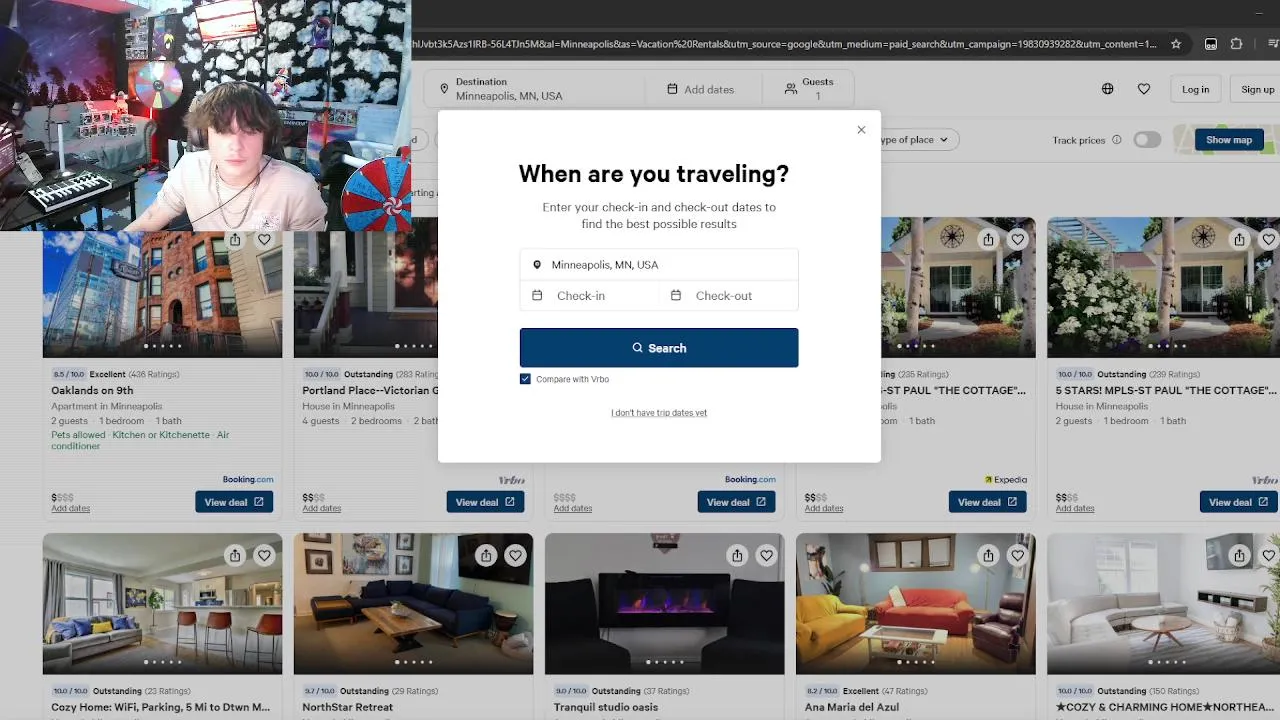The height and width of the screenshot is (720, 1280).
Task: View deal for Oaklands on 9th
Action: point(234,502)
